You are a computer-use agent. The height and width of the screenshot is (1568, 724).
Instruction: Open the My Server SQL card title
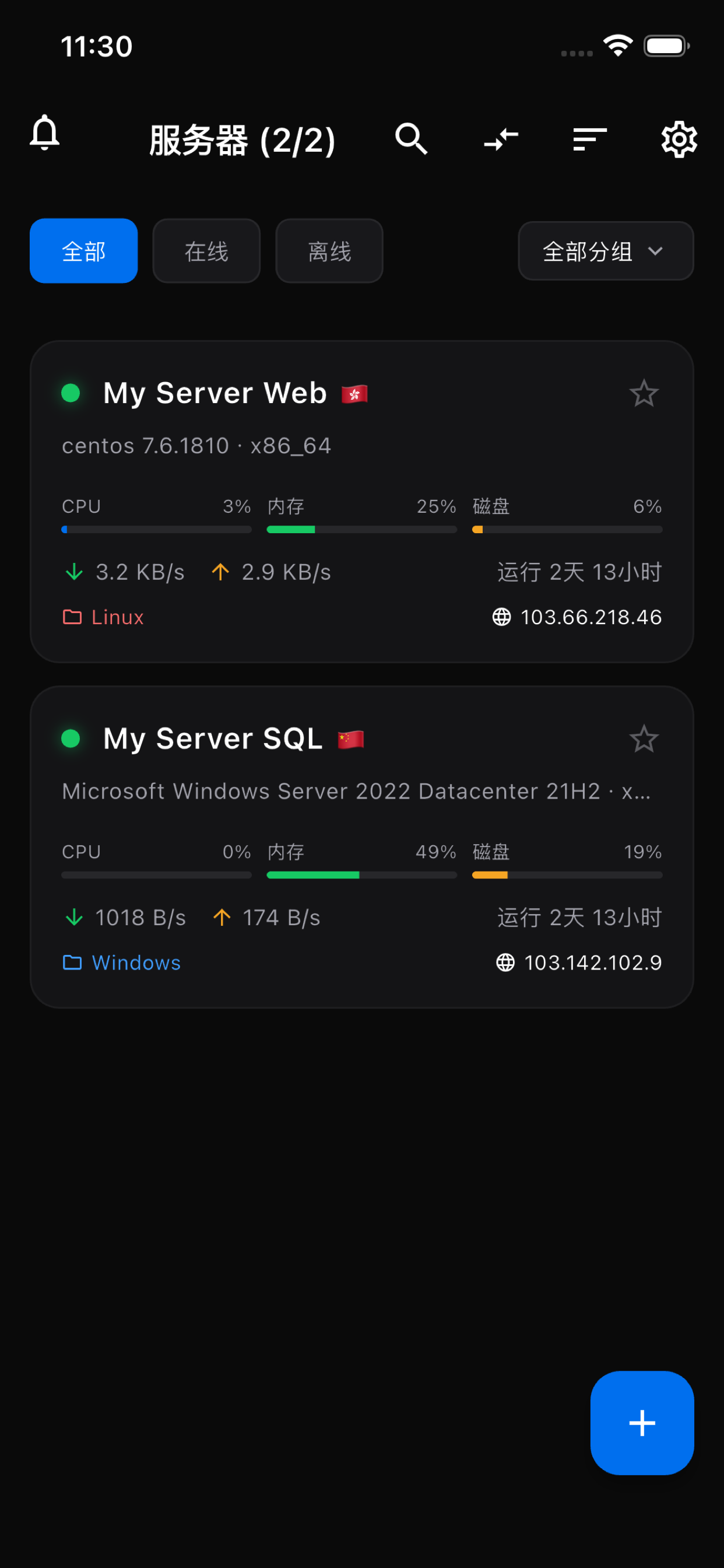(213, 739)
